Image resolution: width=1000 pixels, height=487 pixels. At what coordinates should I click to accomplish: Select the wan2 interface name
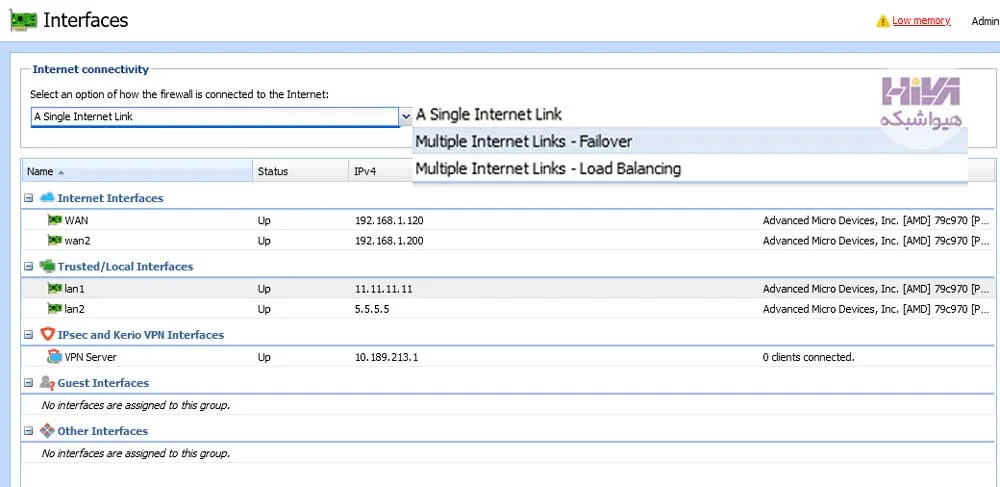click(x=78, y=240)
